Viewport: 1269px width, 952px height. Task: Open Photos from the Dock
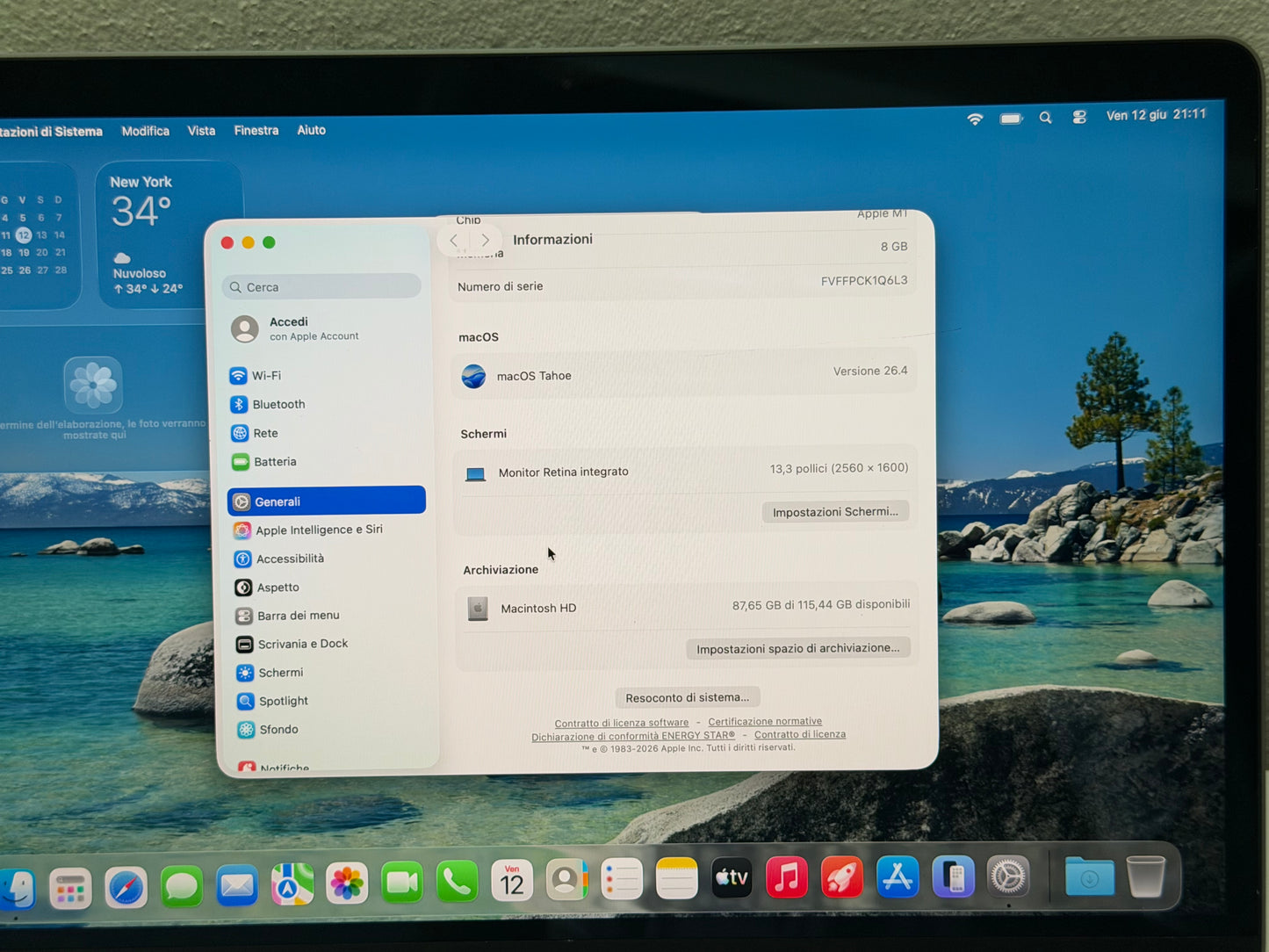pyautogui.click(x=347, y=883)
